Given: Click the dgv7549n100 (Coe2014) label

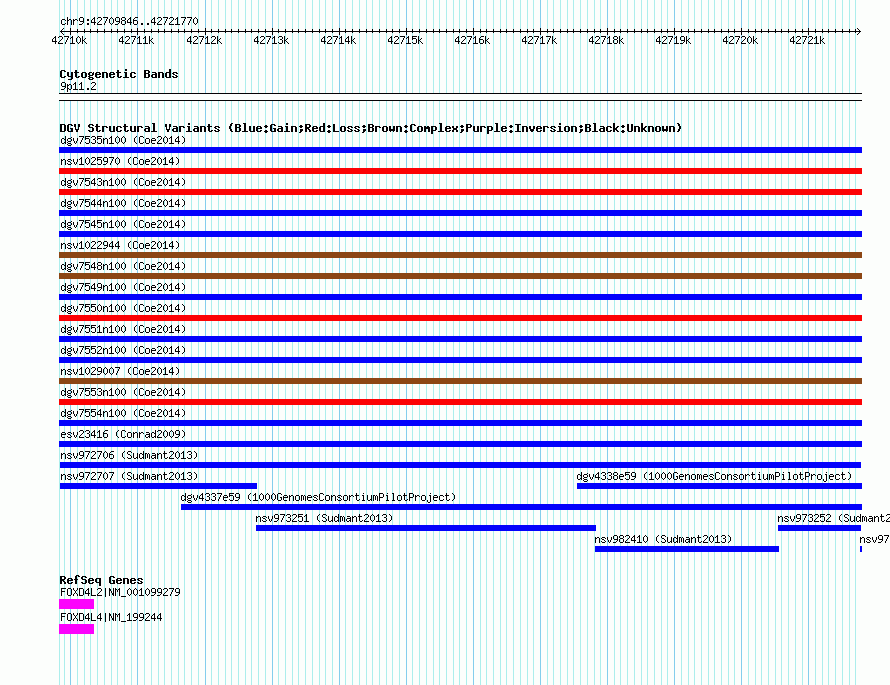Looking at the screenshot, I should [123, 287].
